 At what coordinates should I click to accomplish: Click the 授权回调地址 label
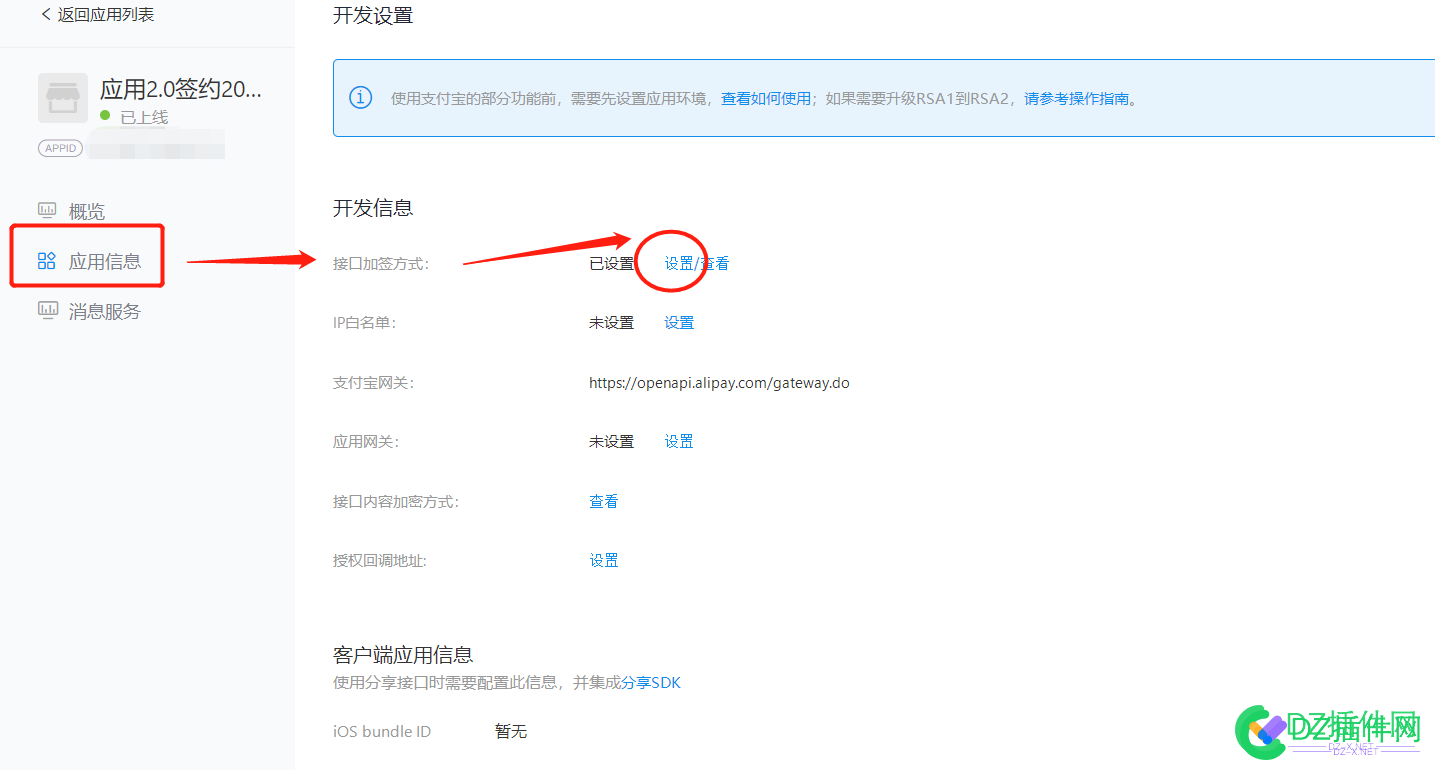(380, 561)
